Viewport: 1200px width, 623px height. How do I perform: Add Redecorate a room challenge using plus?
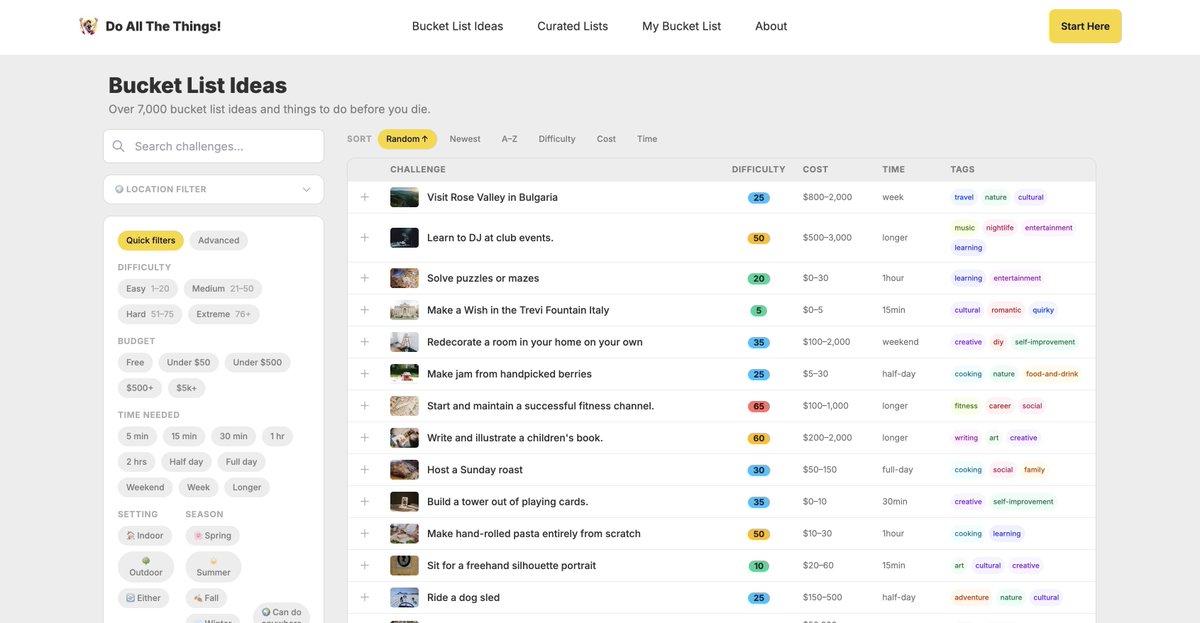365,342
